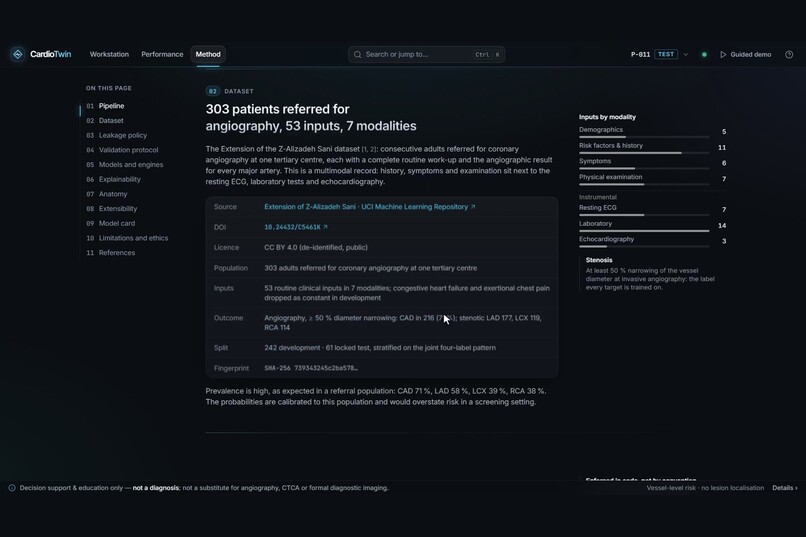
Task: Open the Workstation tab
Action: (x=109, y=54)
